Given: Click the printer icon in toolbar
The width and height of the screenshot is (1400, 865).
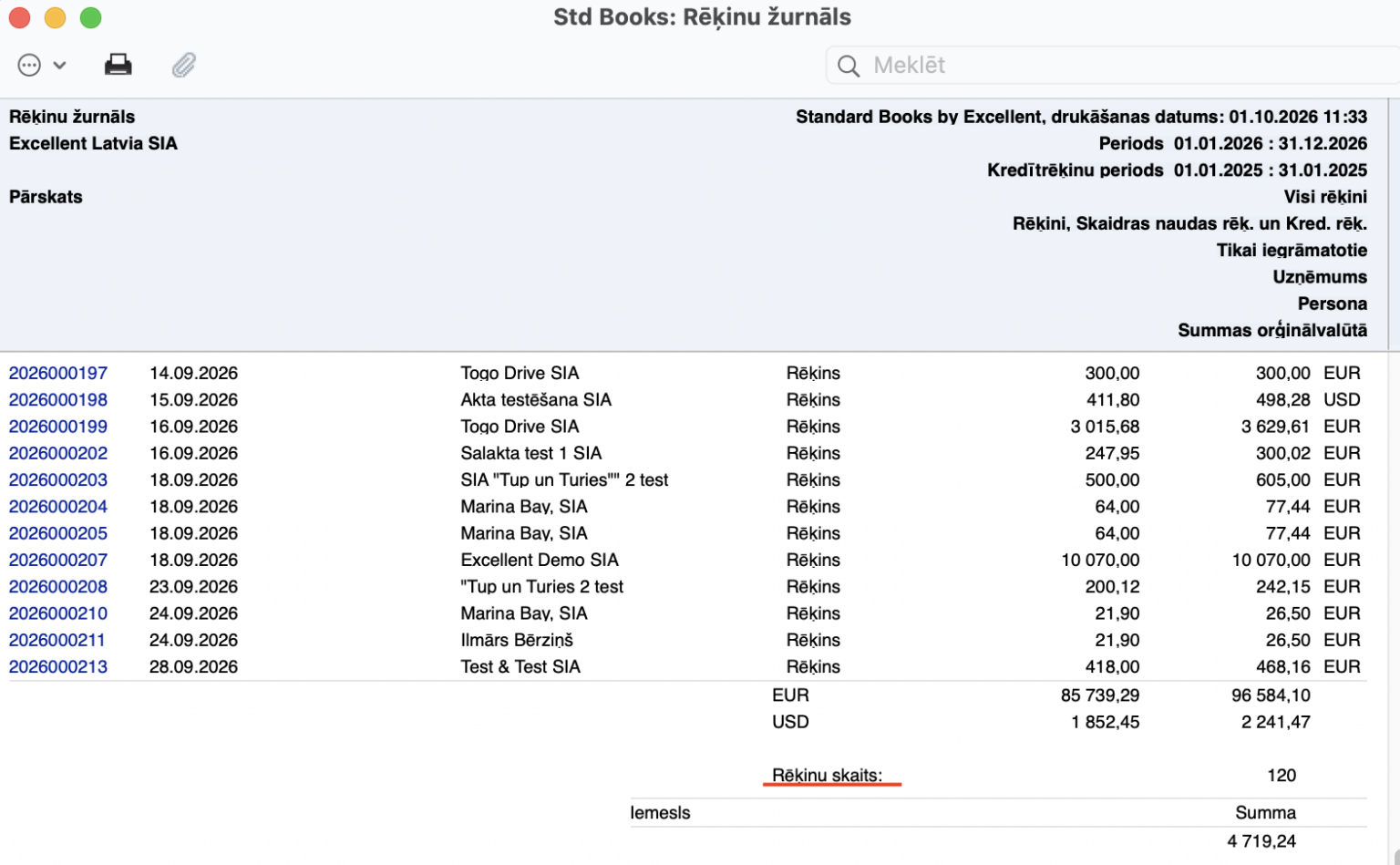Looking at the screenshot, I should (x=118, y=65).
